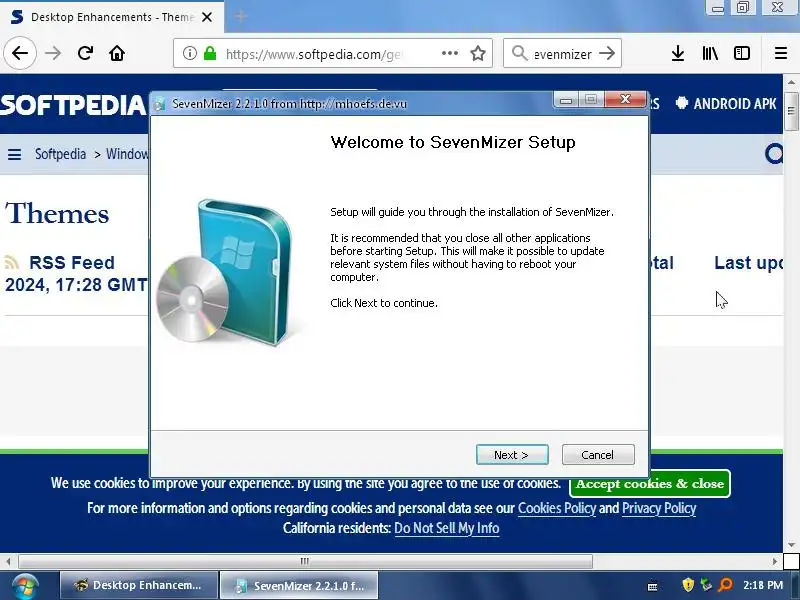The width and height of the screenshot is (800, 600).
Task: Close the SevenMizer setup window
Action: [626, 99]
